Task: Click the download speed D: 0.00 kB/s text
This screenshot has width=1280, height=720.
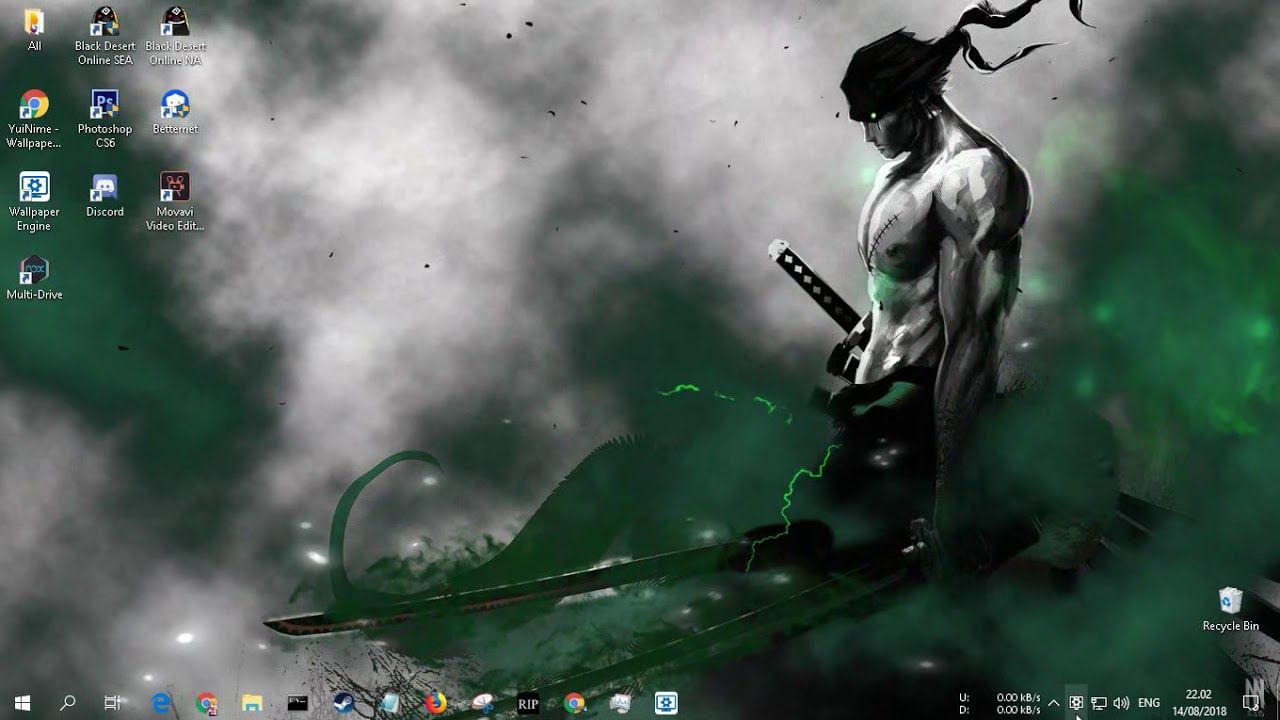Action: click(1000, 710)
